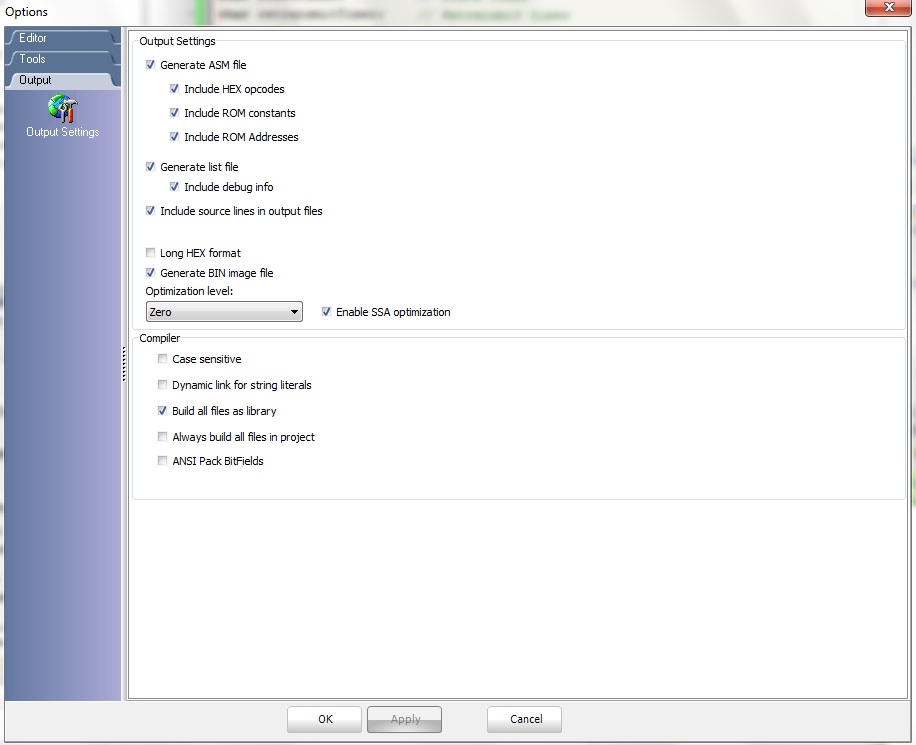The image size is (916, 745).
Task: Select the Output tab
Action: (61, 80)
